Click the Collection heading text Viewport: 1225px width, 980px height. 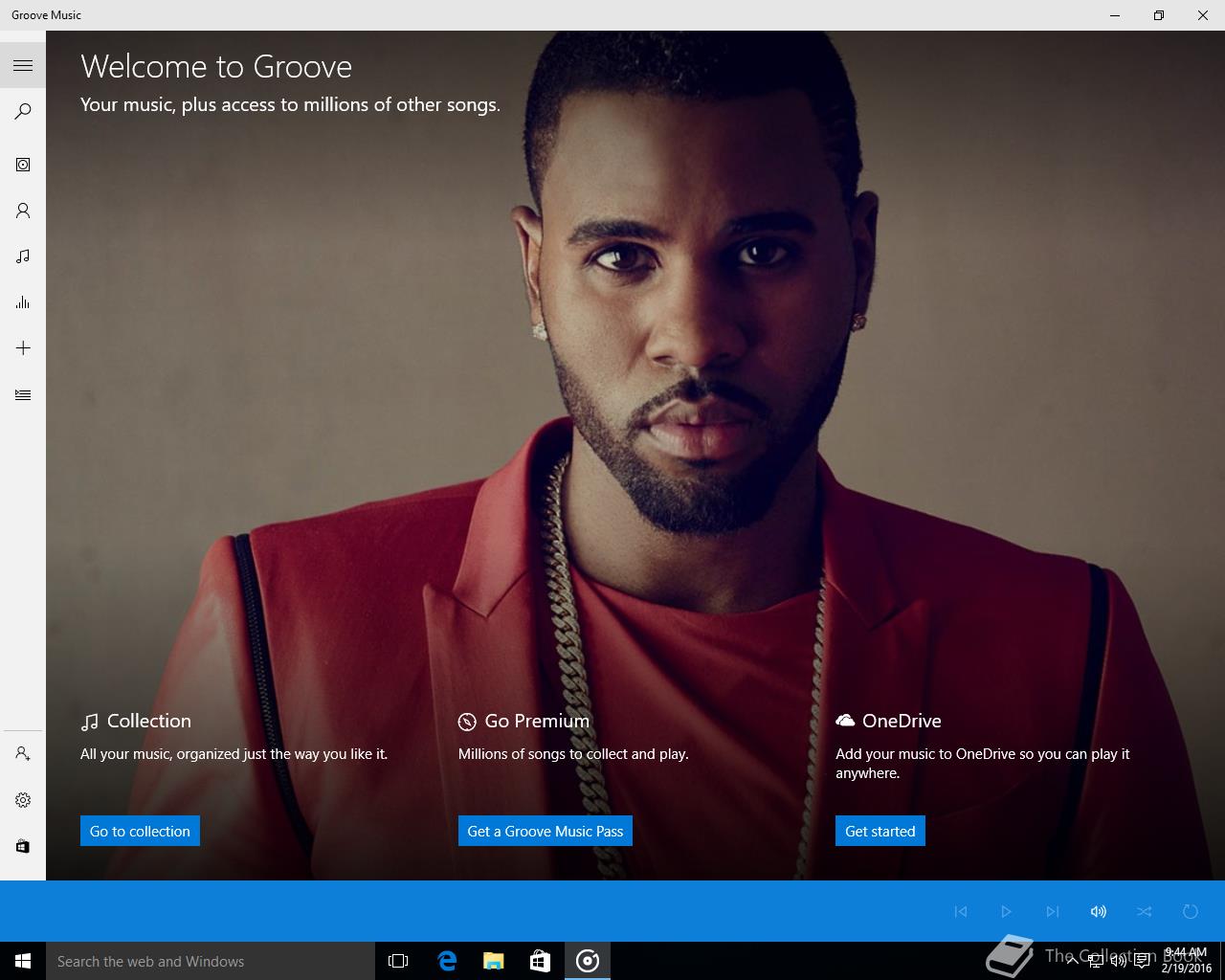pos(149,721)
